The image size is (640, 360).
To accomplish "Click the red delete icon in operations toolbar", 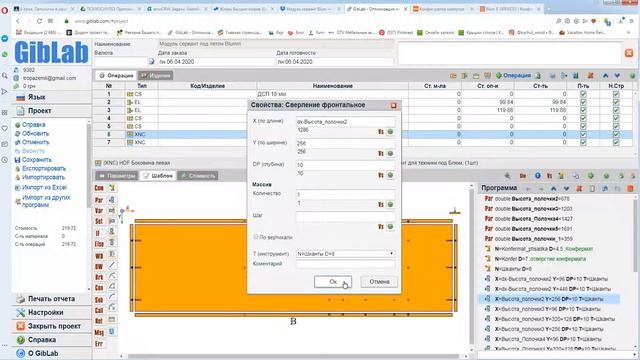I will coord(590,76).
